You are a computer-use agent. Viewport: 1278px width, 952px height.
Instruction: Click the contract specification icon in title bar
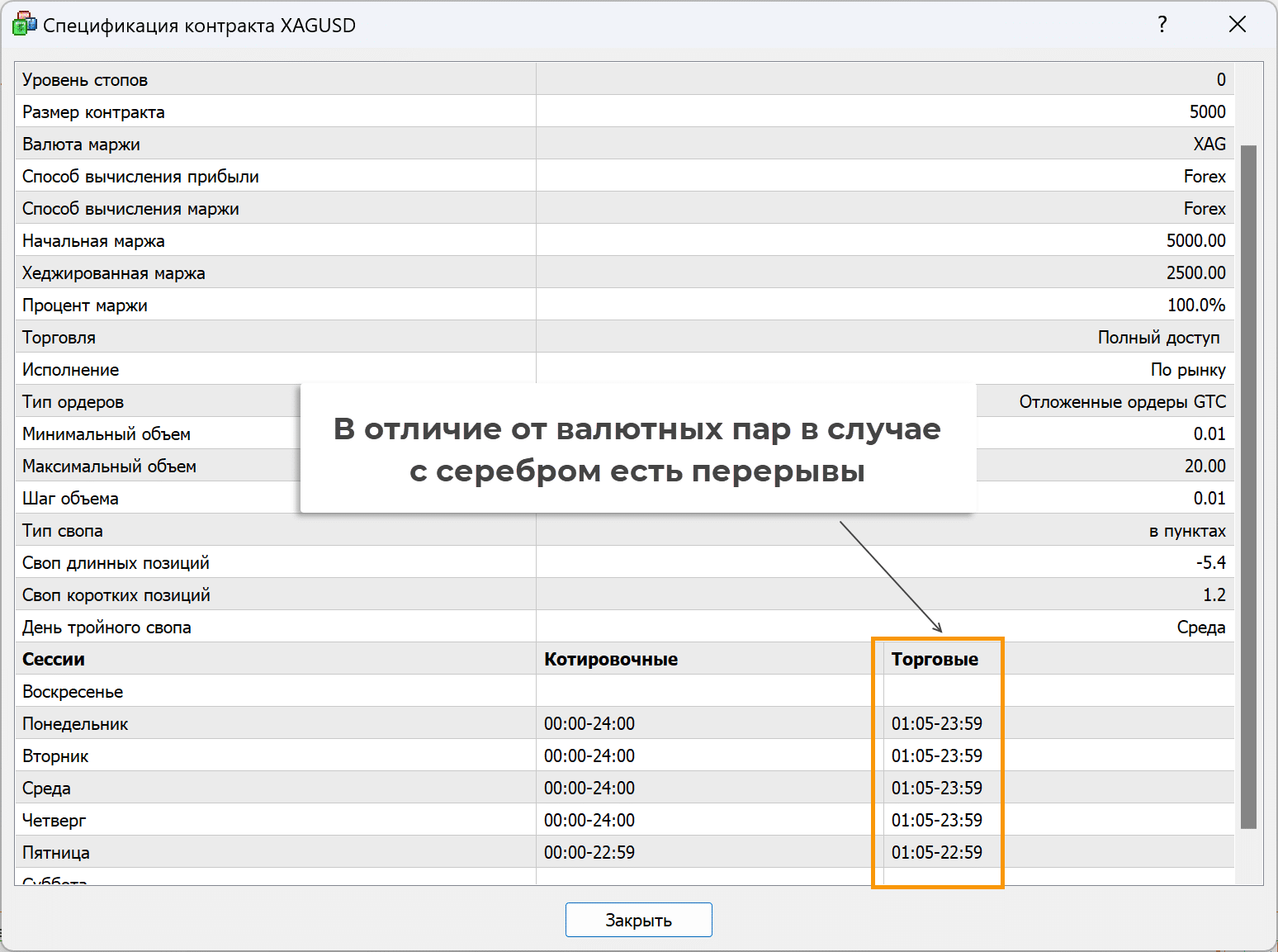[24, 25]
